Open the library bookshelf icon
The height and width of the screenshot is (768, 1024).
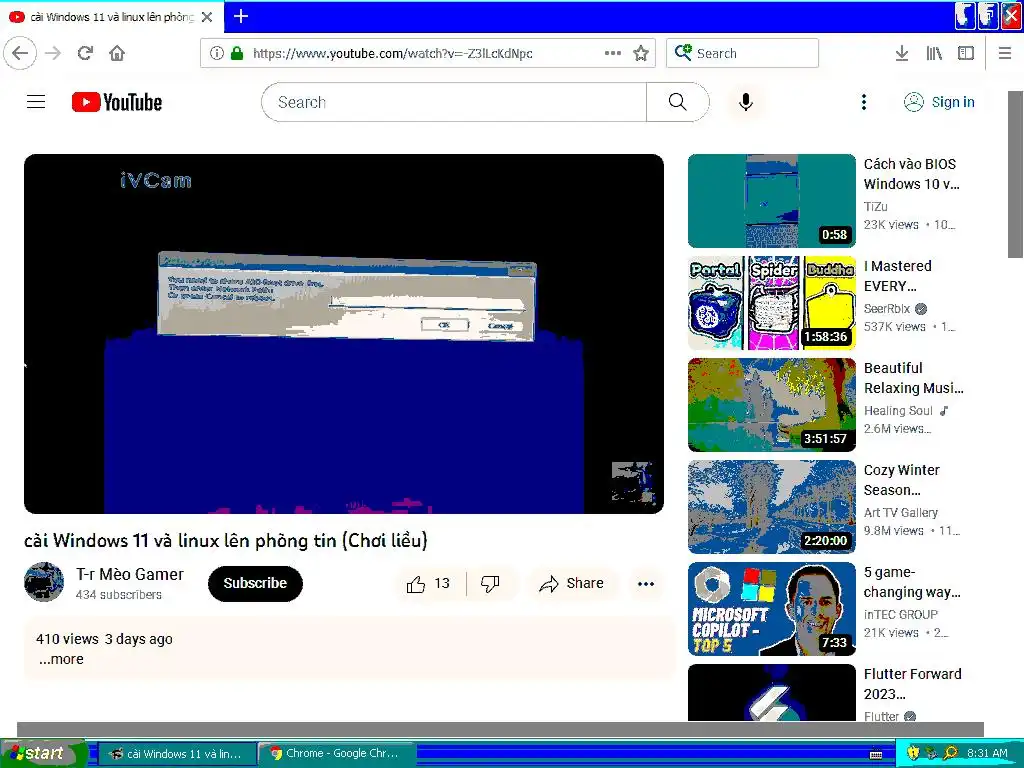pyautogui.click(x=934, y=53)
